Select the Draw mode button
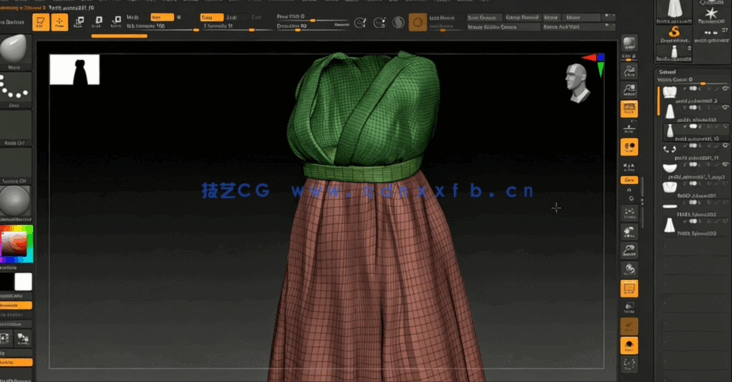Viewport: 732px width, 382px height. (x=59, y=22)
